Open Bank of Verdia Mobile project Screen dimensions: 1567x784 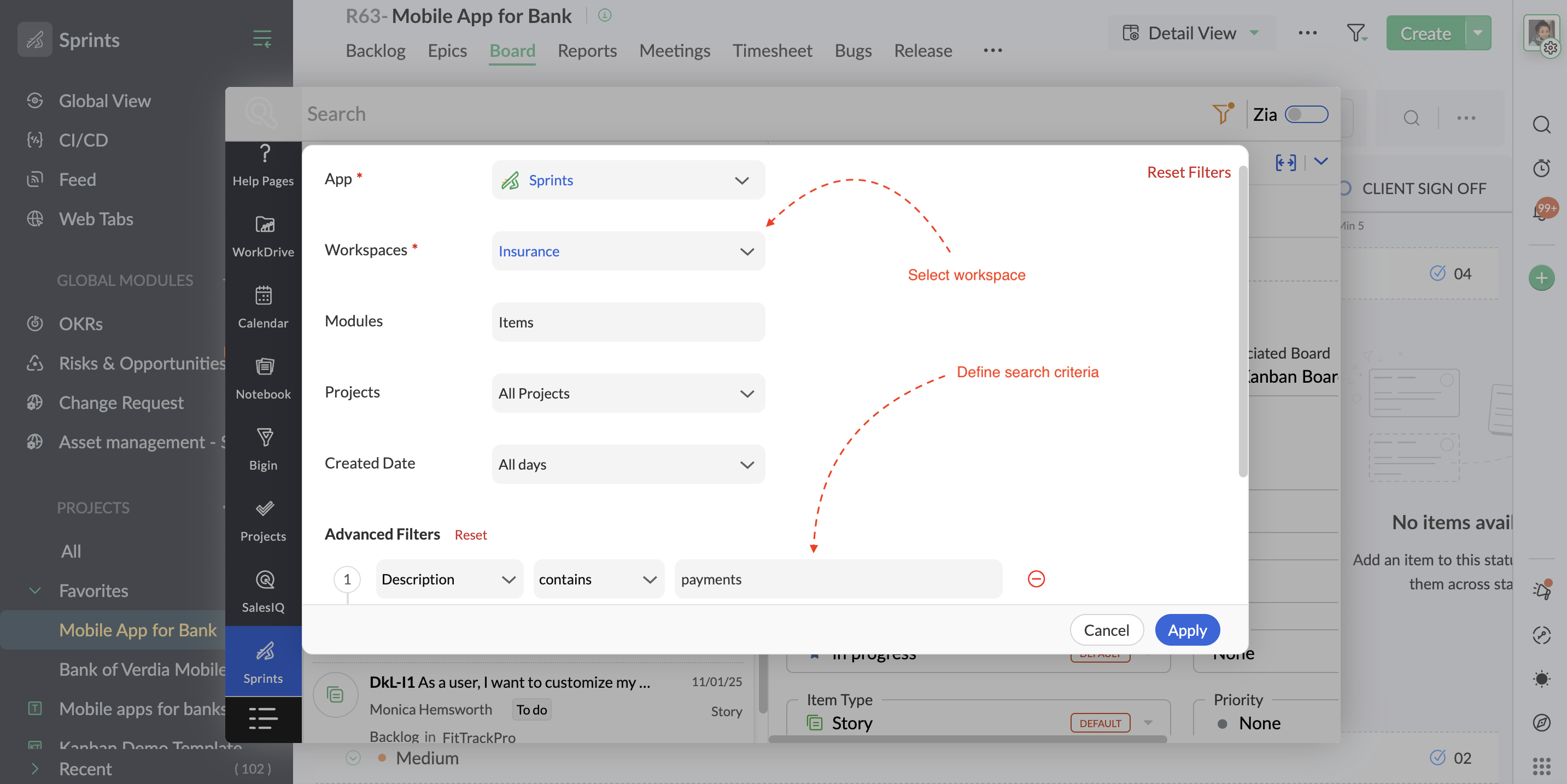coord(142,669)
